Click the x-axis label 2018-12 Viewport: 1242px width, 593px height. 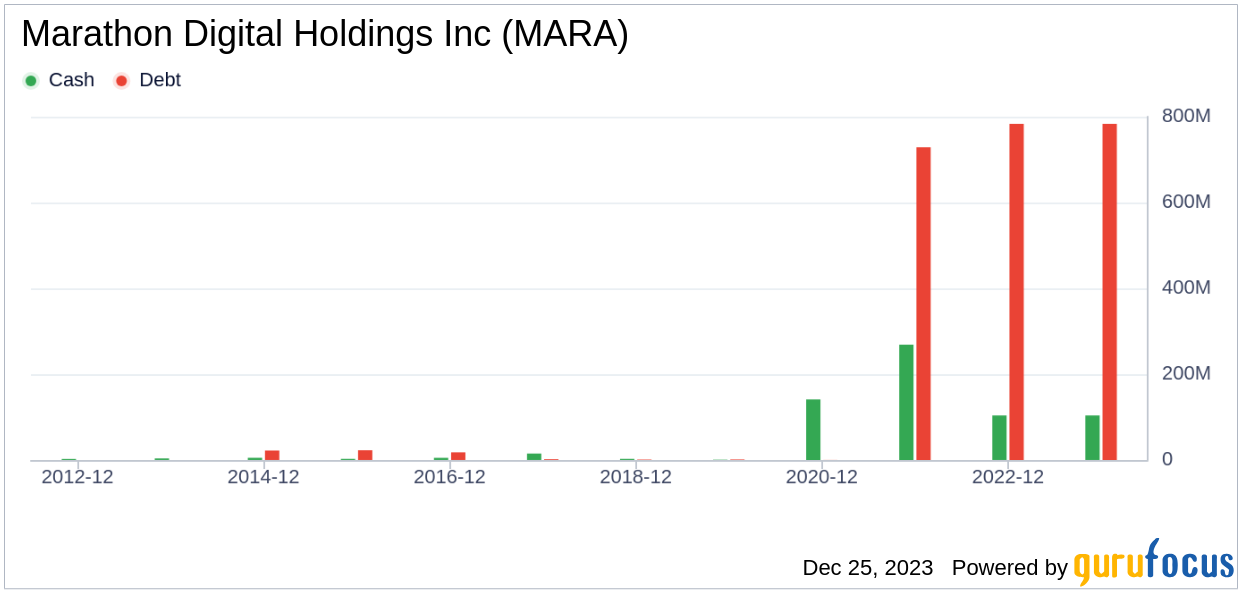(x=636, y=477)
